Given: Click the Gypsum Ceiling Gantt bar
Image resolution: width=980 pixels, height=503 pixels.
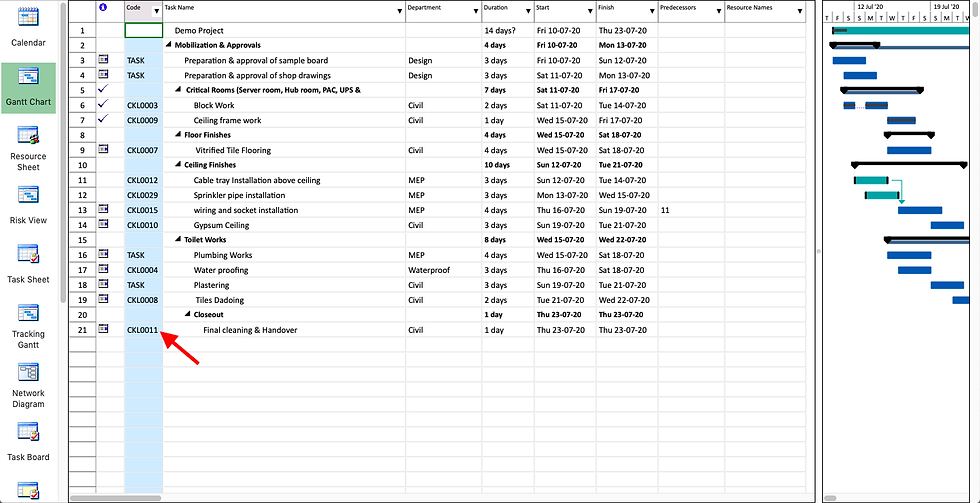Looking at the screenshot, I should (x=946, y=225).
